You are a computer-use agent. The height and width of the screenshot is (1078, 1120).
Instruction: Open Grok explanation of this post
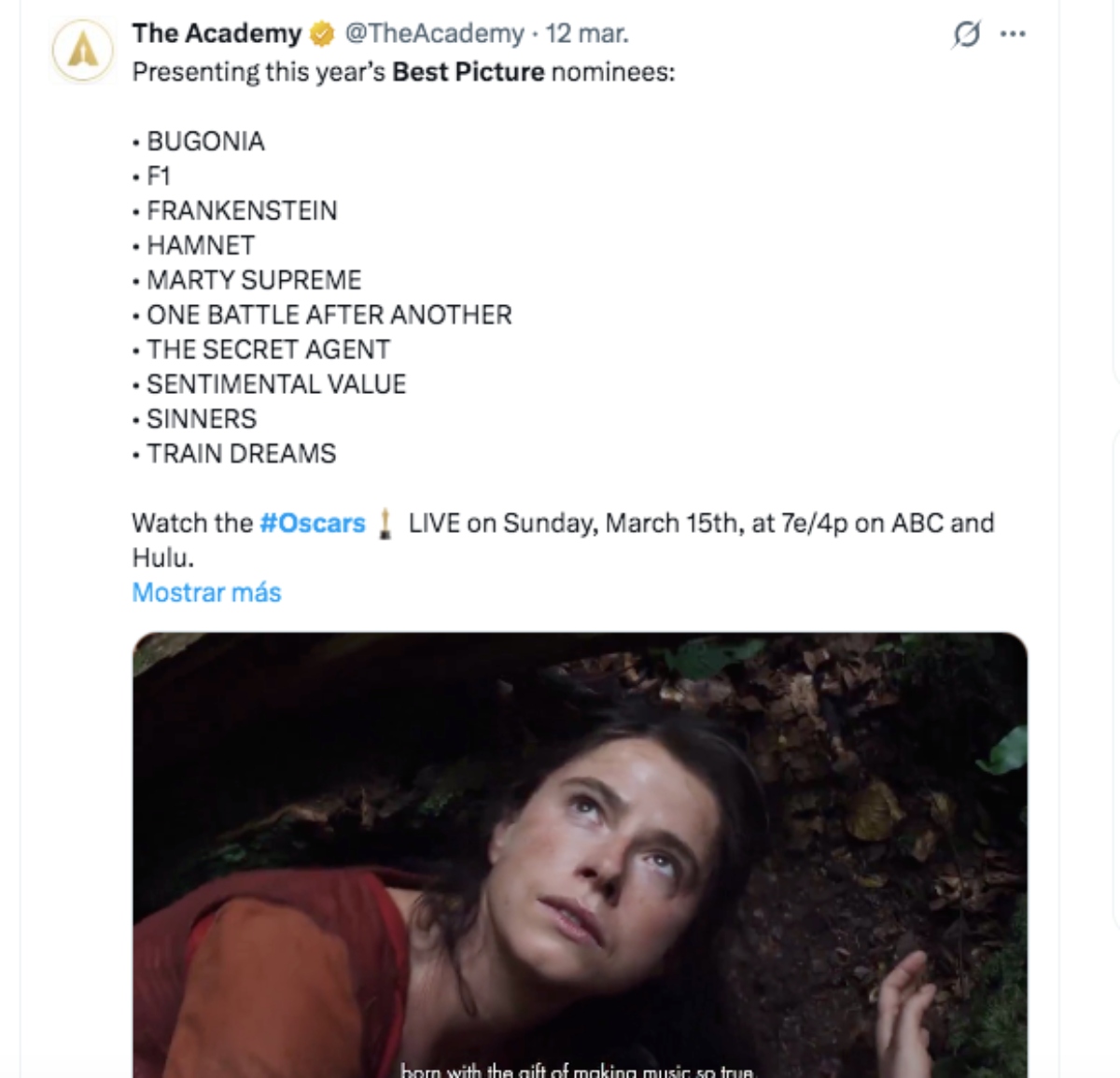(x=969, y=35)
